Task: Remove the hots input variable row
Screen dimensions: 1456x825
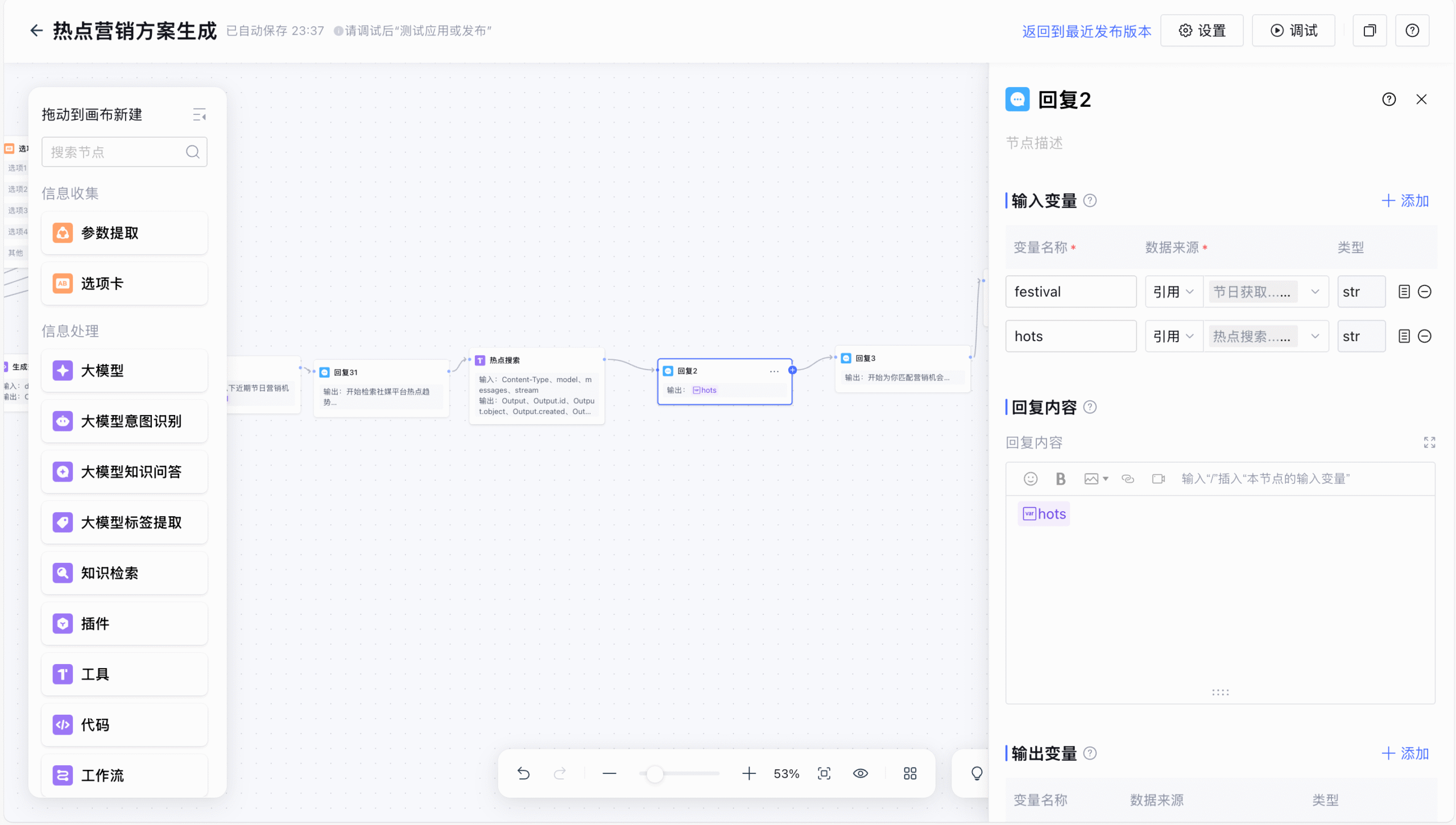Action: (1424, 336)
